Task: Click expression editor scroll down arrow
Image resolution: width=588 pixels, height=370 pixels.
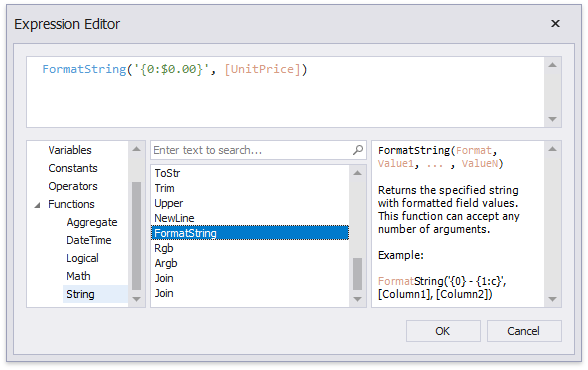Action: (x=552, y=119)
